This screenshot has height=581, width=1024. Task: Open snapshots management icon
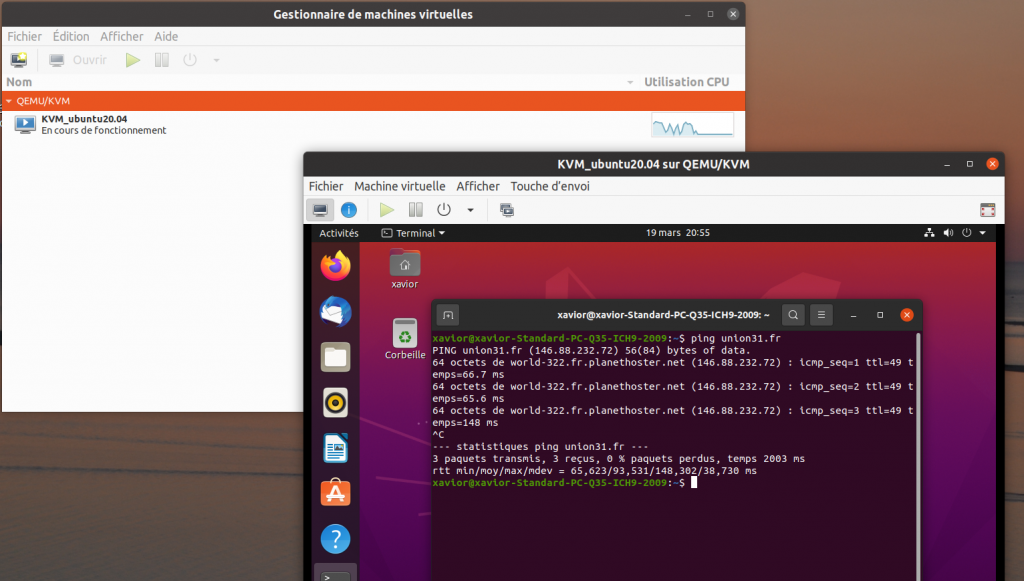(x=507, y=210)
